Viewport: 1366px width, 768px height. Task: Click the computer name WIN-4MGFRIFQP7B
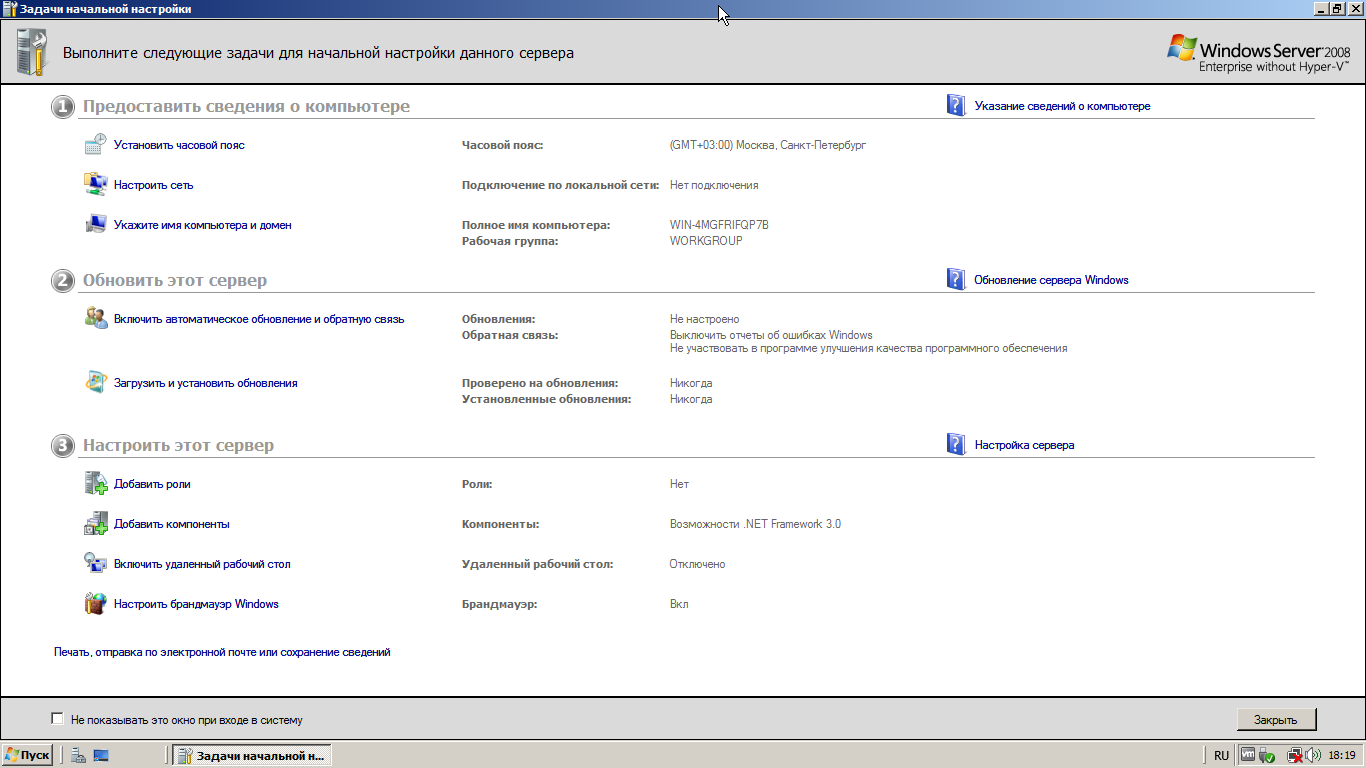tap(719, 225)
